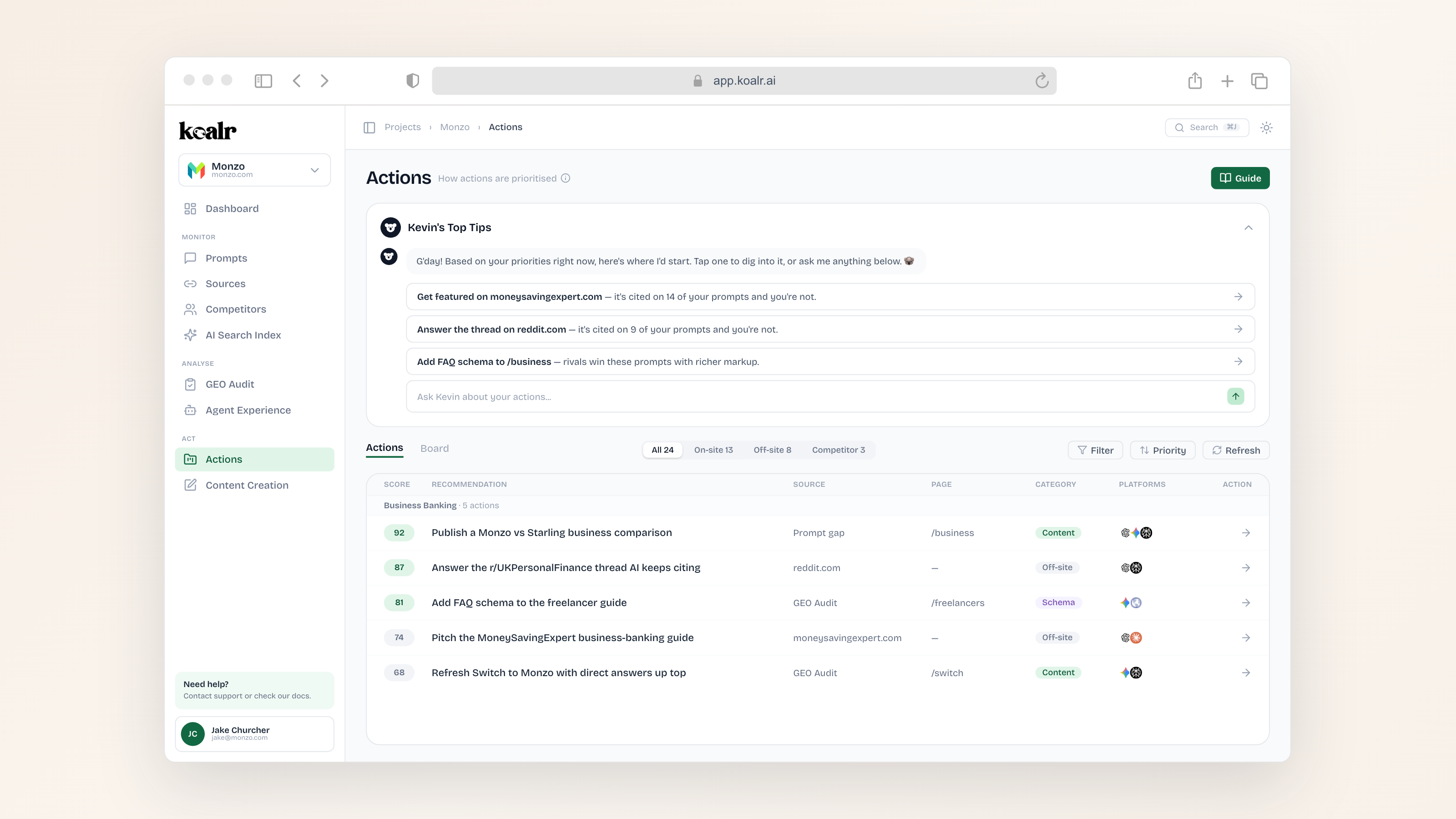Image resolution: width=1456 pixels, height=819 pixels.
Task: Show the All 24 filter
Action: (x=662, y=450)
